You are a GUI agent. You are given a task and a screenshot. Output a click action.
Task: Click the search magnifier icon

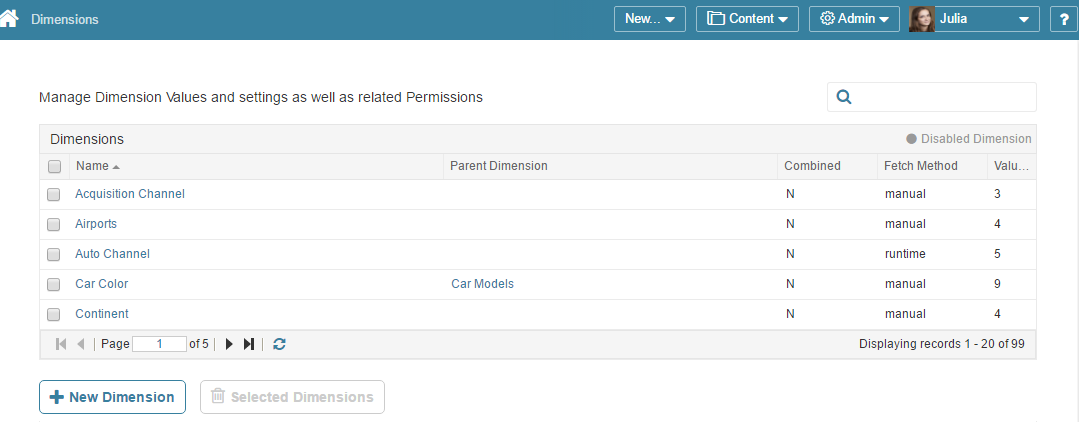click(843, 97)
